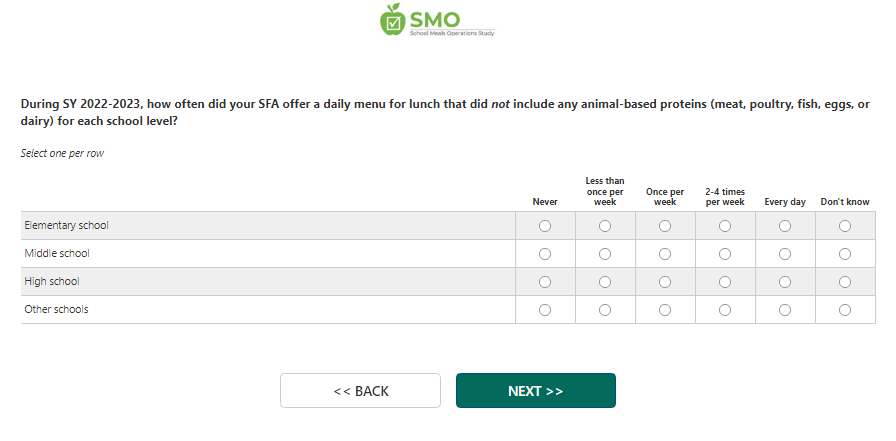Go to the next survey page
The width and height of the screenshot is (896, 441).
pyautogui.click(x=535, y=391)
